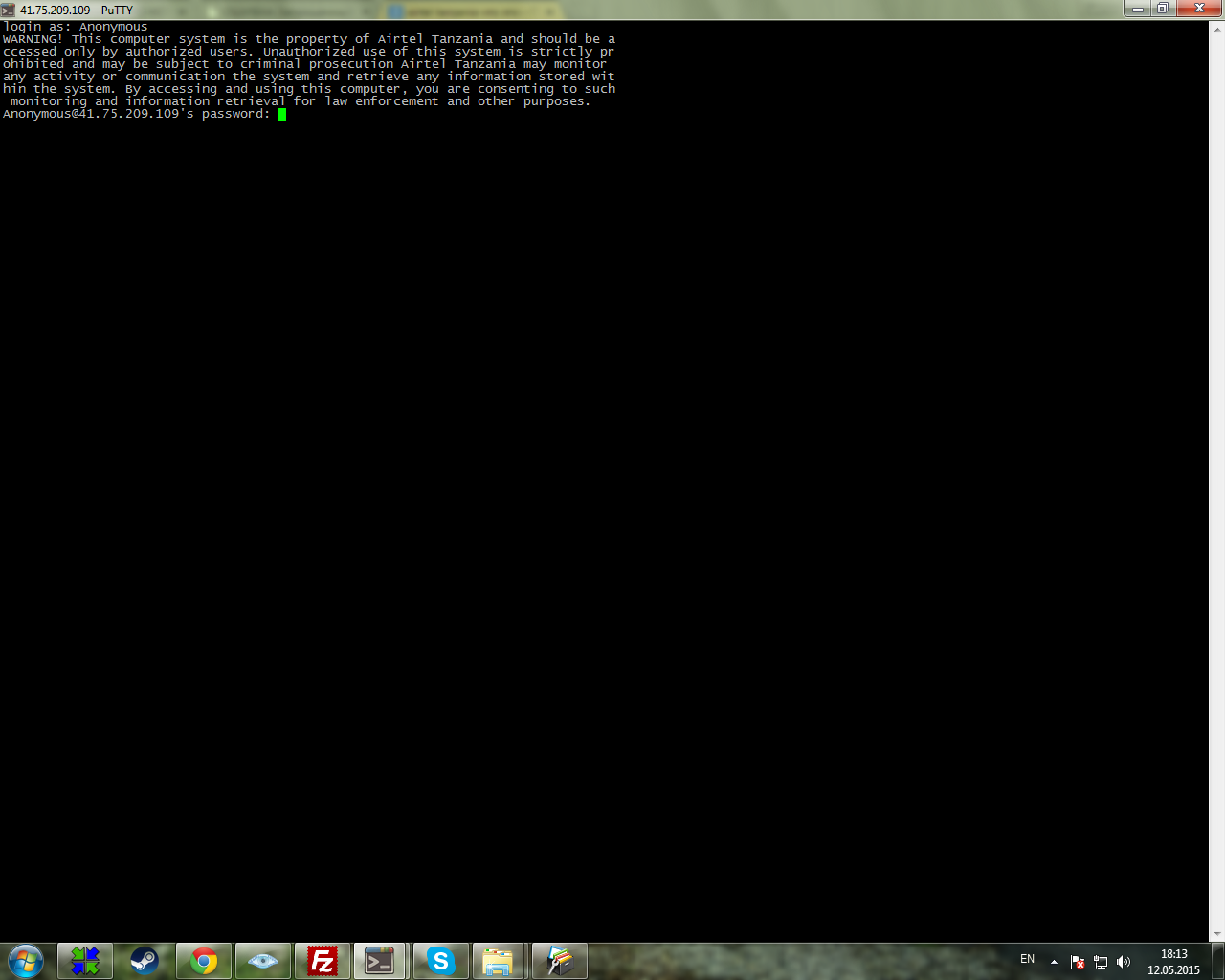Open the network connection tray icon
This screenshot has width=1225, height=980.
click(x=1101, y=962)
